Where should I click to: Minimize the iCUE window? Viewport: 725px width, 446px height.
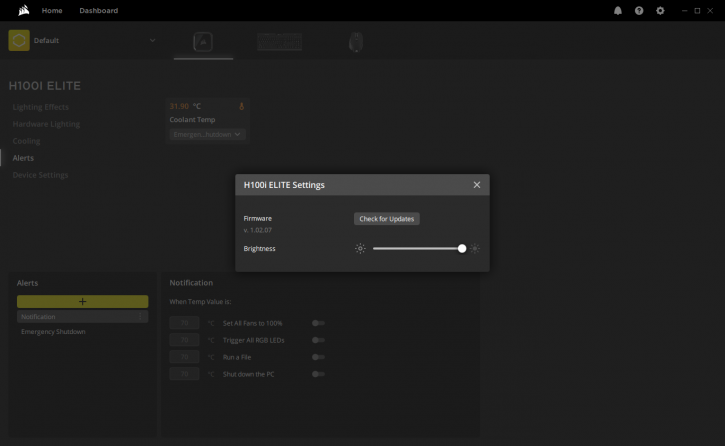tap(684, 11)
